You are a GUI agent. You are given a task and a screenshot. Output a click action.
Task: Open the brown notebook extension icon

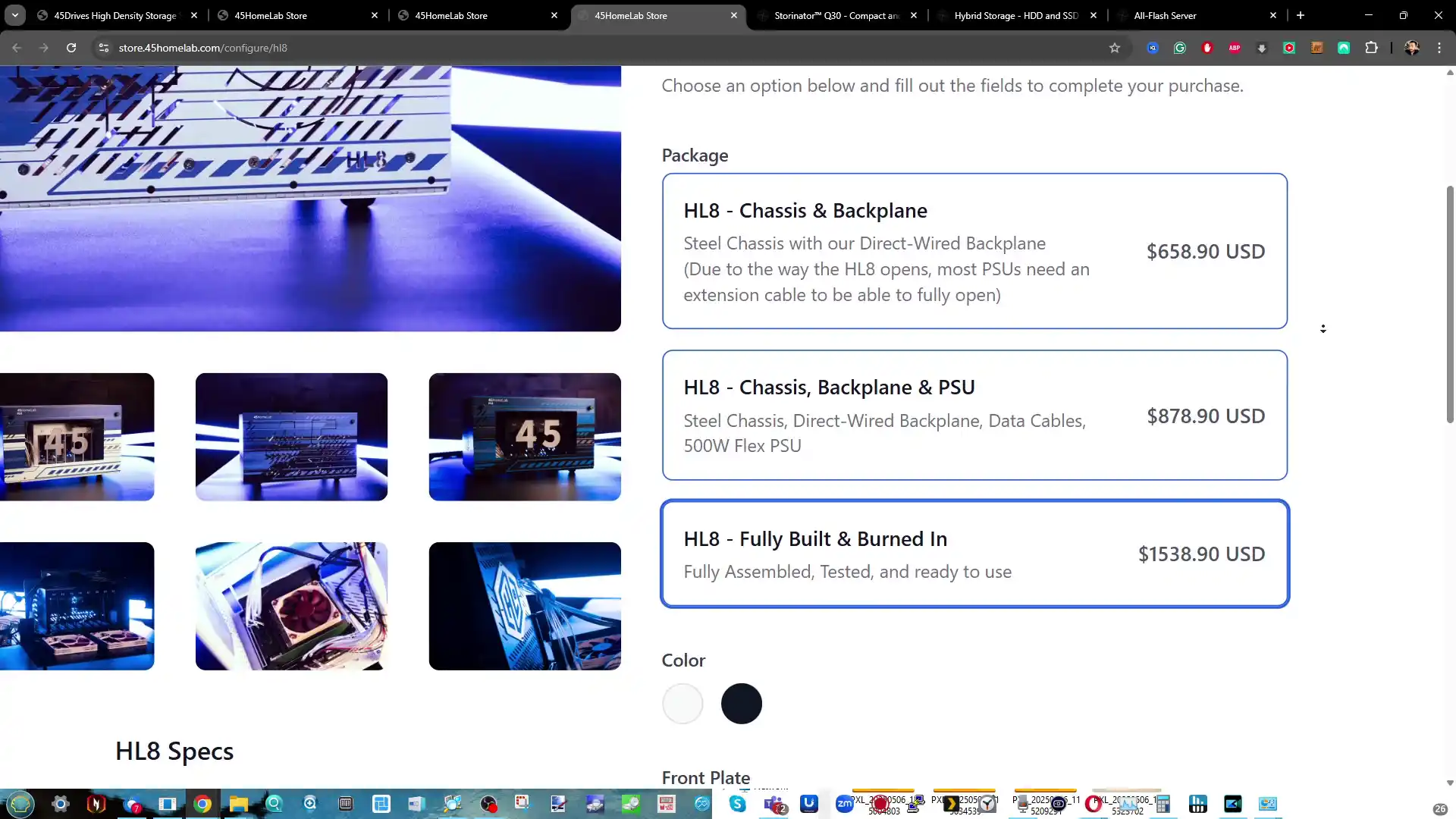coord(1316,48)
